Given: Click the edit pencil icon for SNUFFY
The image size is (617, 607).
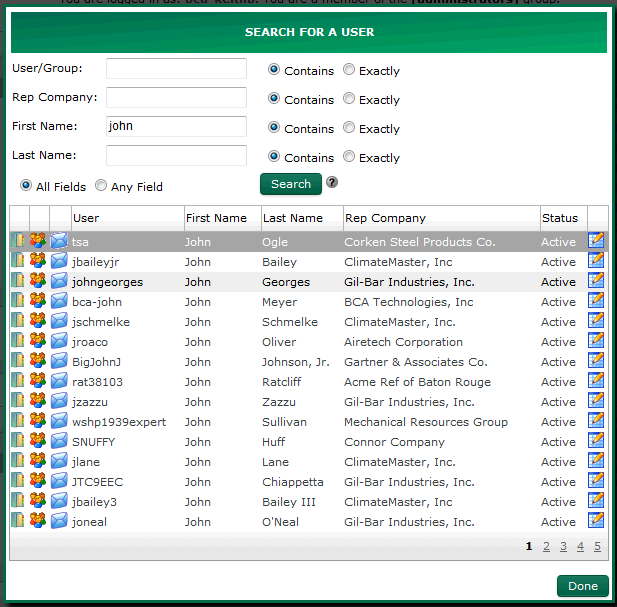Looking at the screenshot, I should point(596,441).
